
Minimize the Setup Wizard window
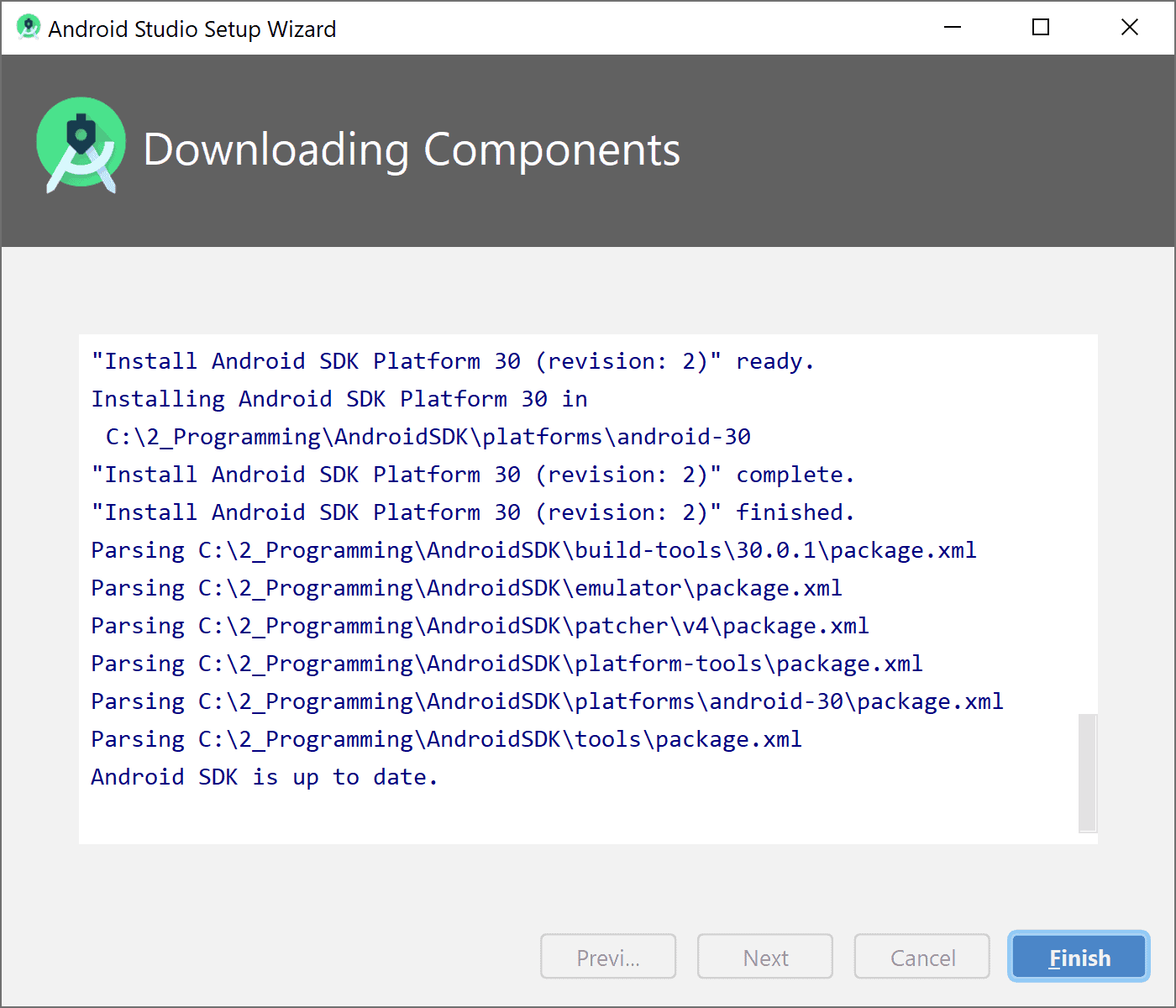coord(953,28)
